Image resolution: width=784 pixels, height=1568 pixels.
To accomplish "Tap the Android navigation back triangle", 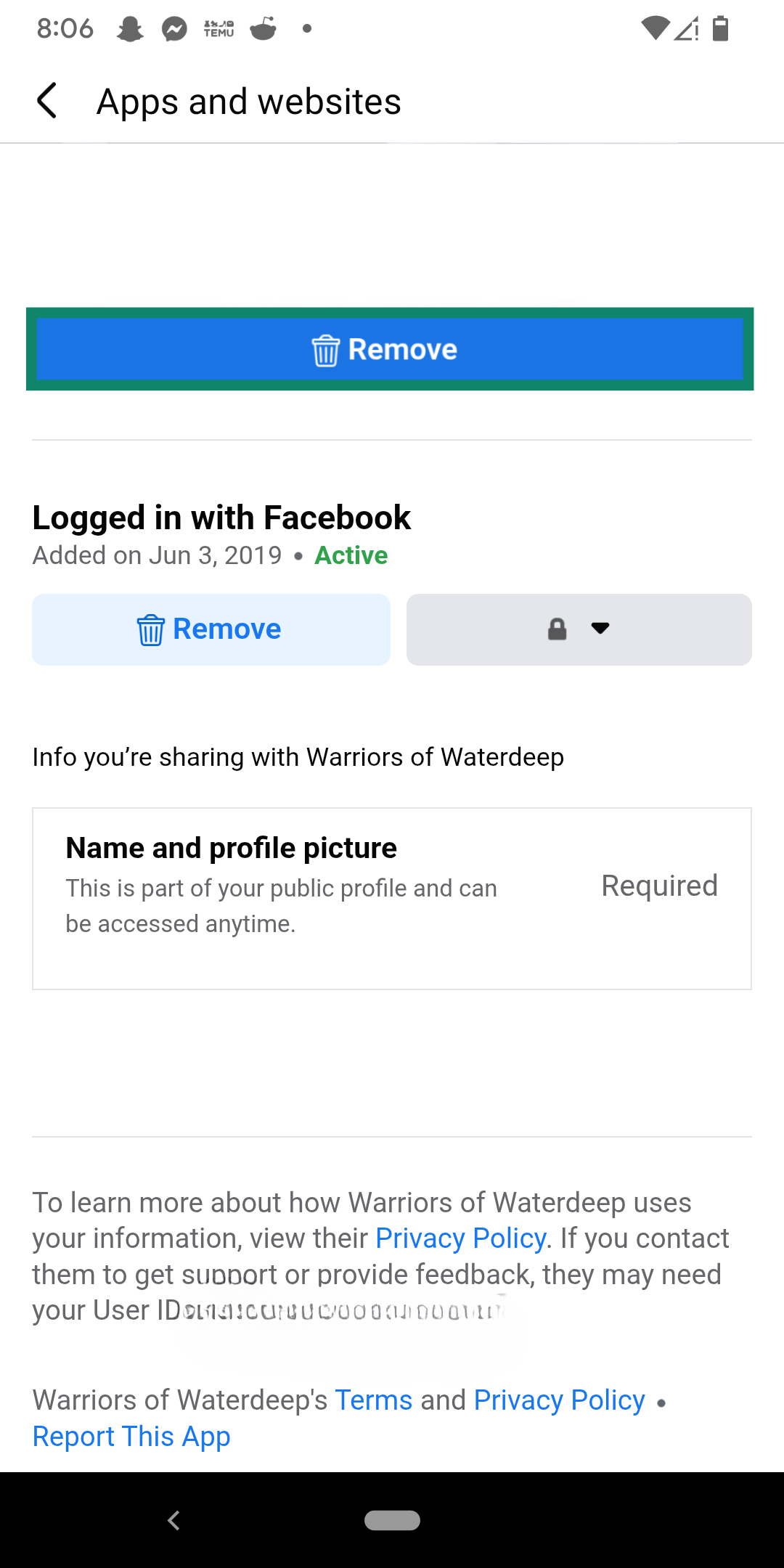I will pos(173,1520).
